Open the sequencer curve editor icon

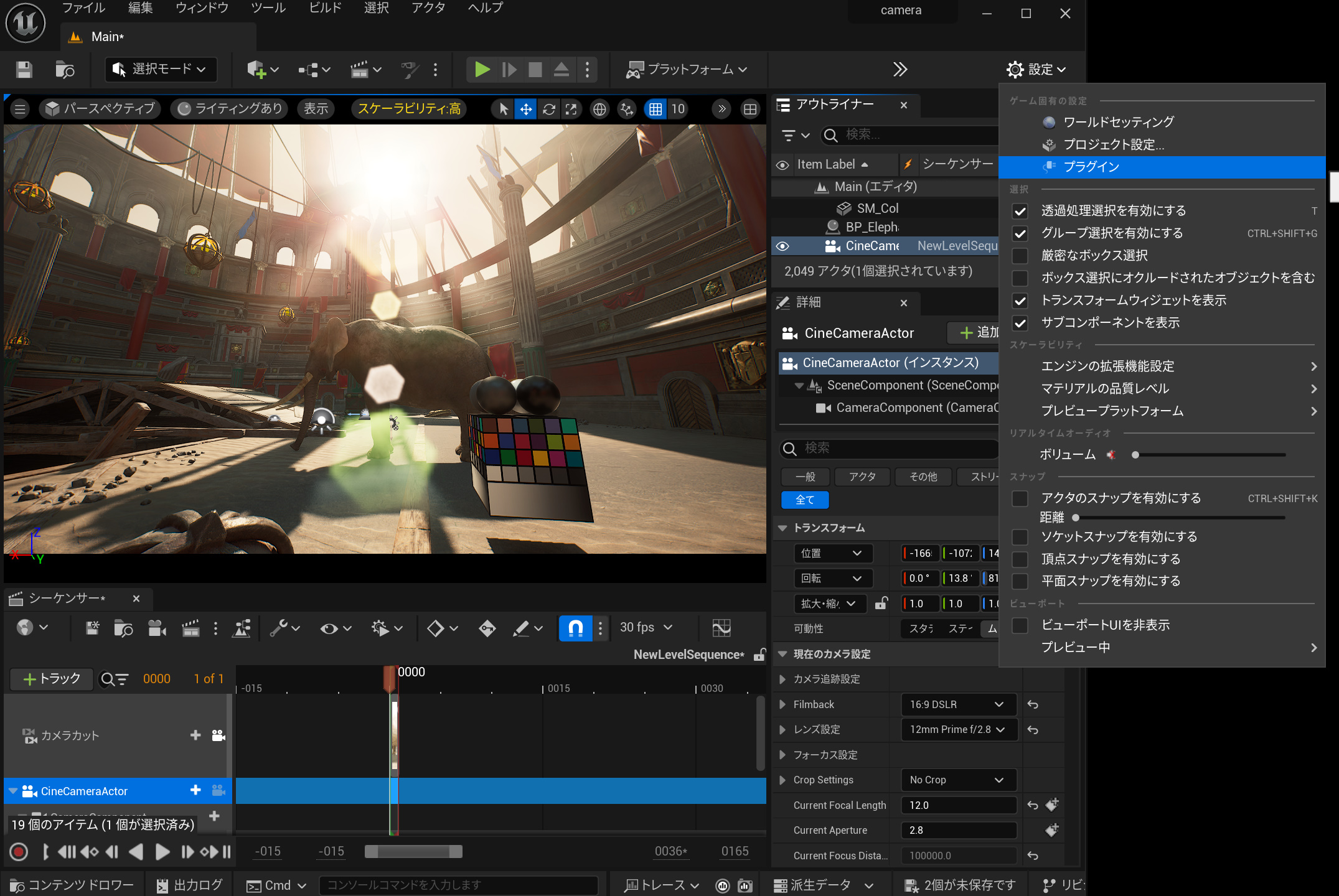coord(721,628)
